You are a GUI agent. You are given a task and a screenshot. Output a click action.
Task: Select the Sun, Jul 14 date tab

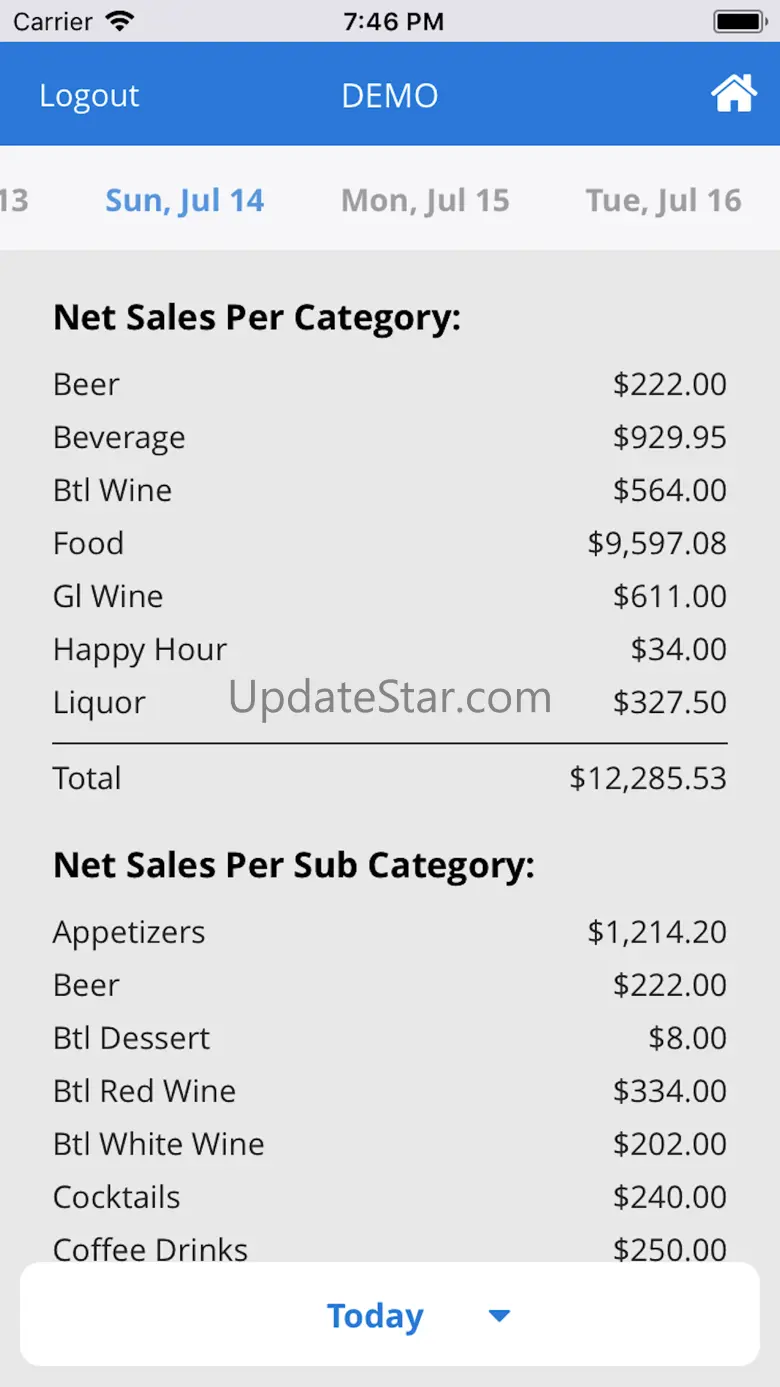point(185,200)
